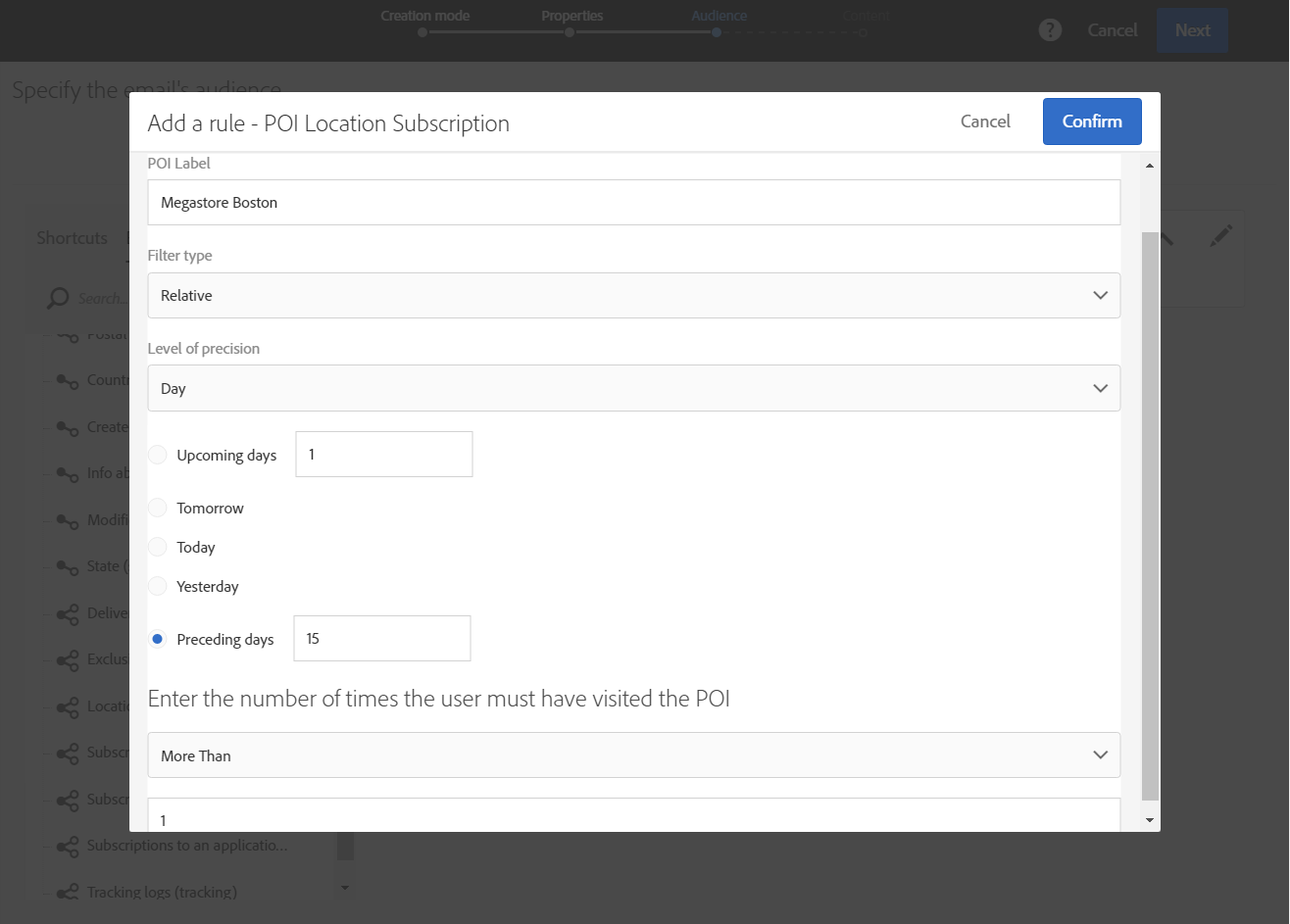Click the search magnifier icon in Shortcuts
Viewport: 1290px width, 924px height.
click(58, 298)
